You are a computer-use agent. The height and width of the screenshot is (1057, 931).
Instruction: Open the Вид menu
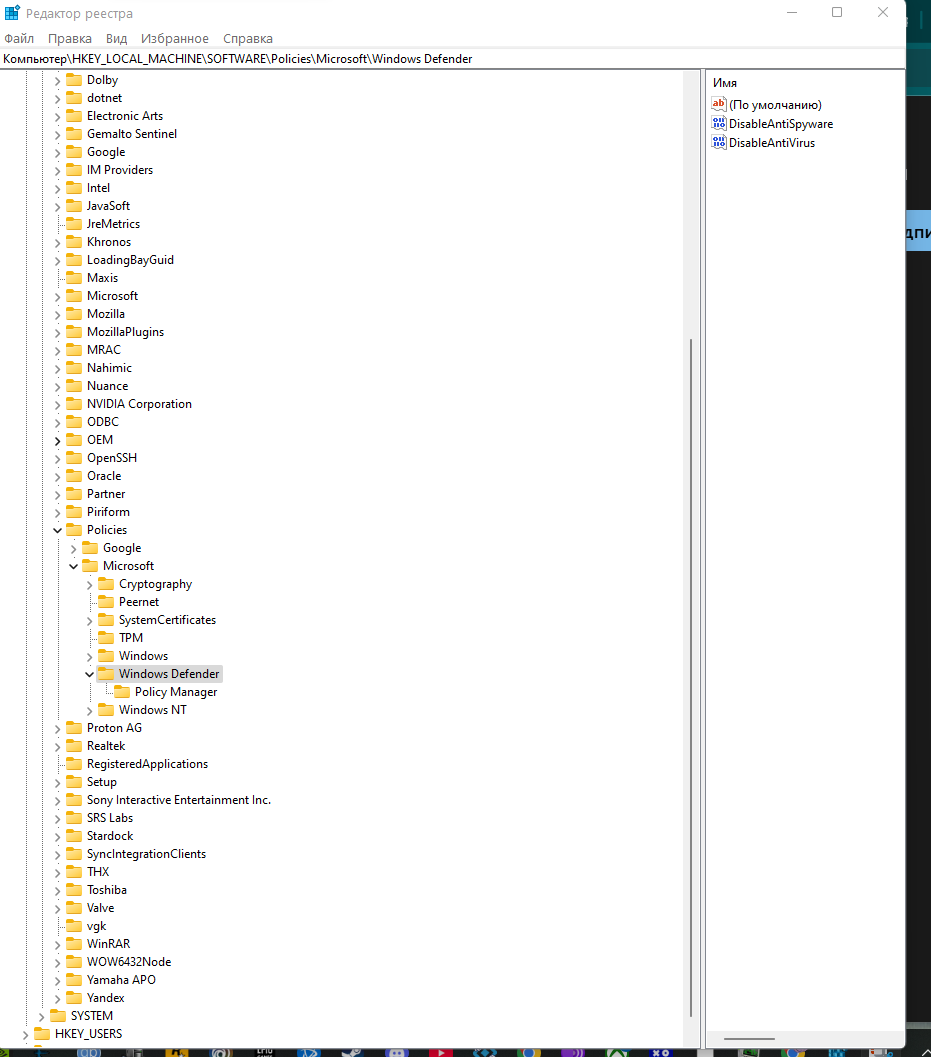117,38
